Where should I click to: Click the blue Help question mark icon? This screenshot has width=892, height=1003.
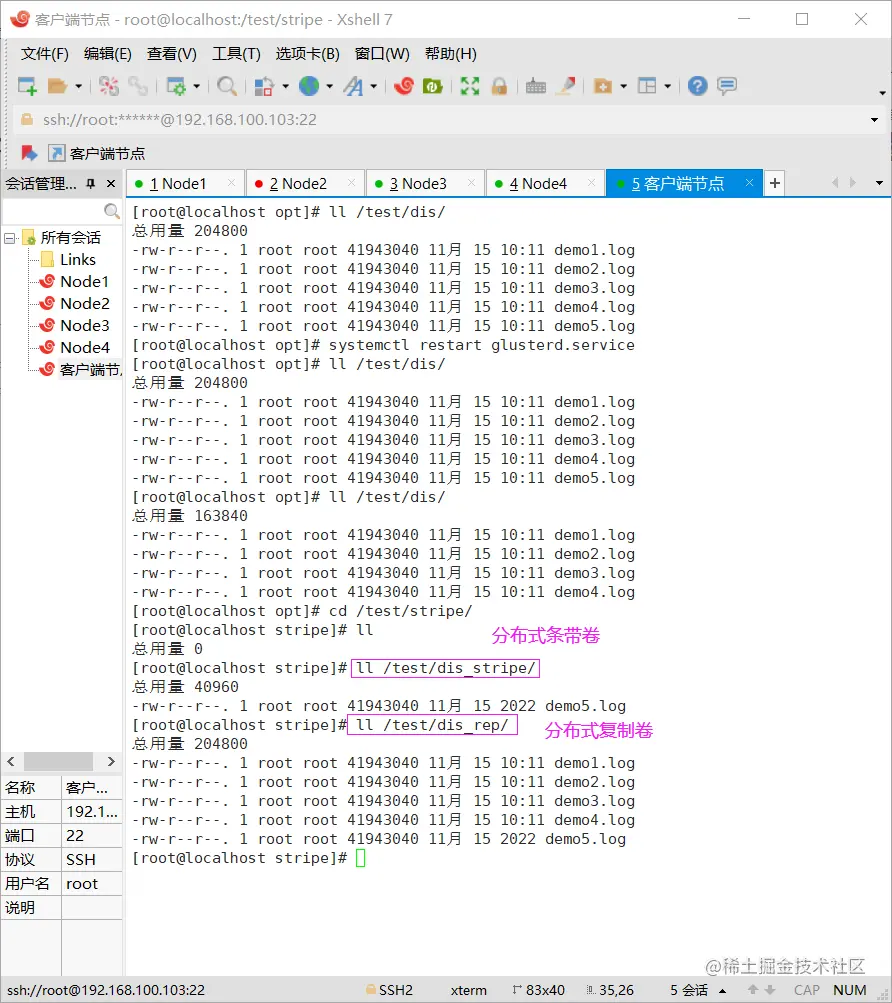697,86
